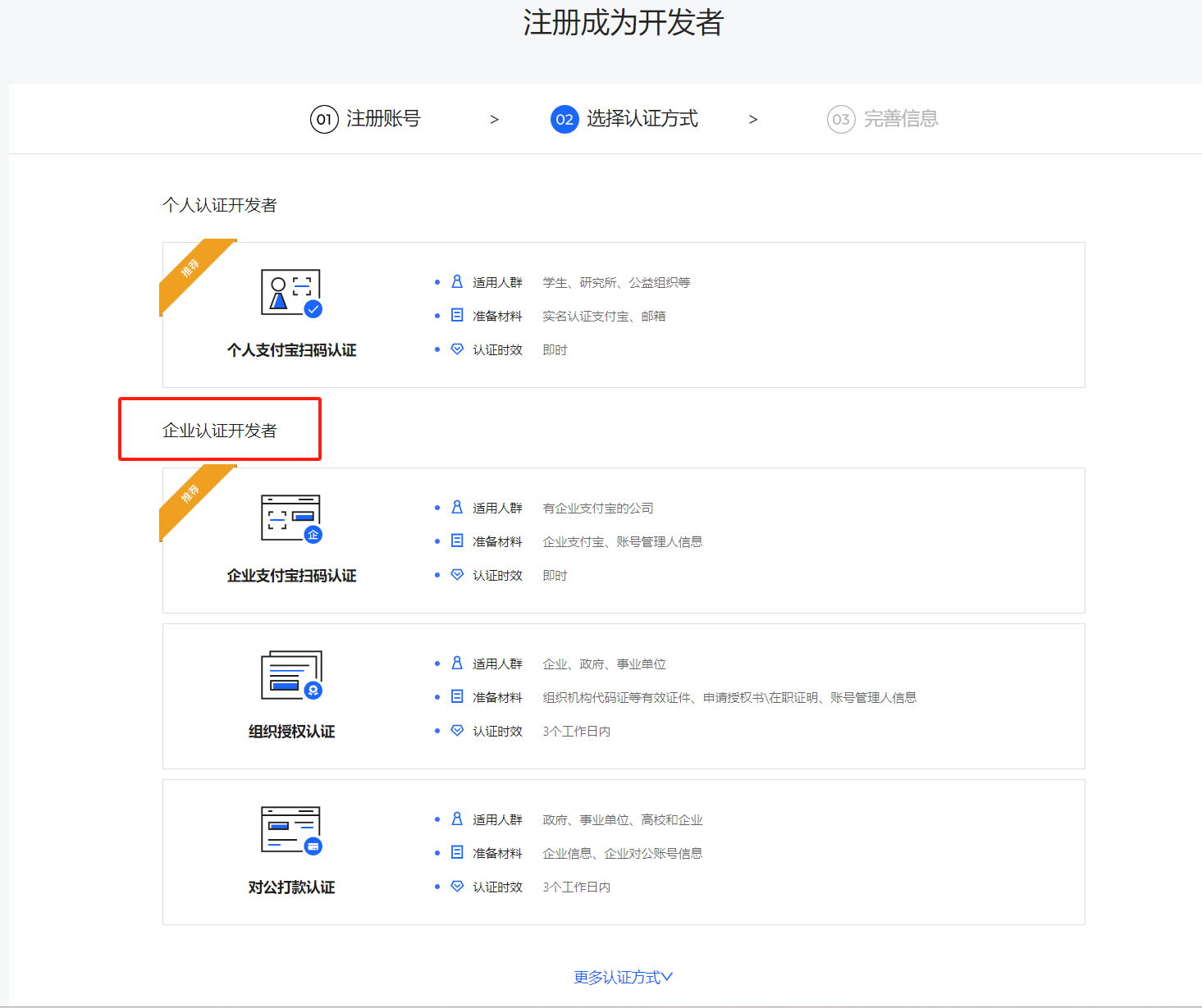Click 认证时效 diamond icon in 企业支付宝扫码认证 card
Image resolution: width=1202 pixels, height=1008 pixels.
pyautogui.click(x=457, y=575)
